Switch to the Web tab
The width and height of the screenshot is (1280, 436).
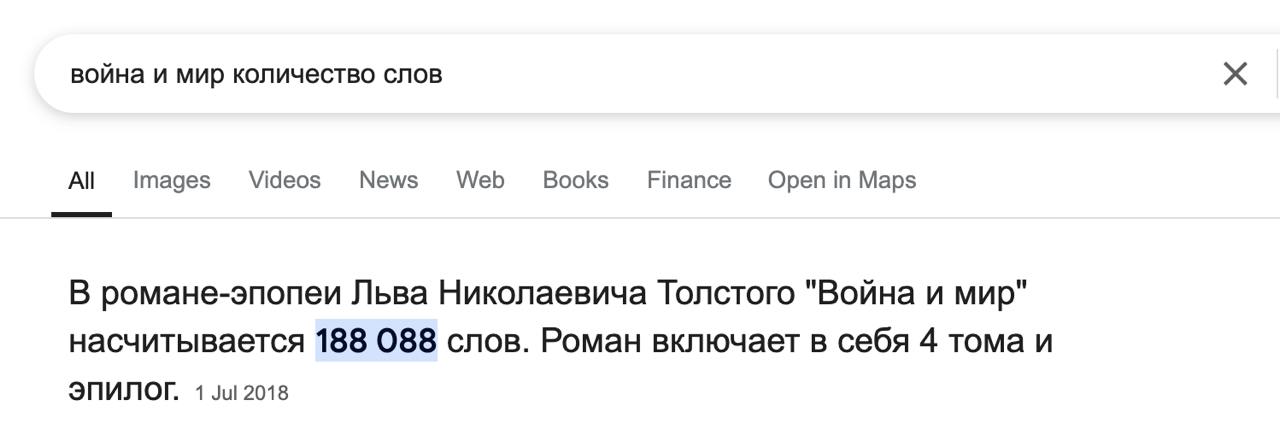point(480,180)
